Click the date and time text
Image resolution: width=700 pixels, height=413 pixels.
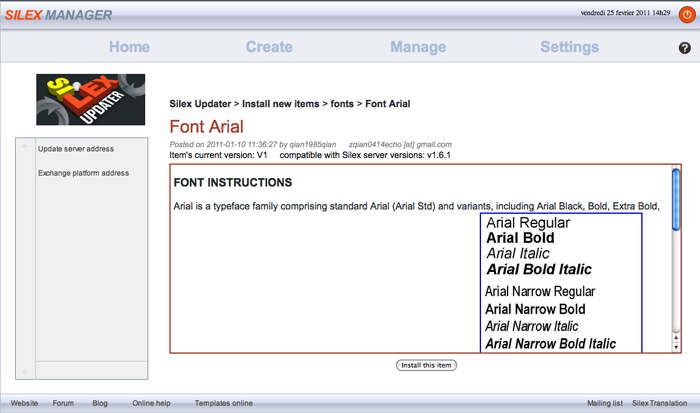625,13
